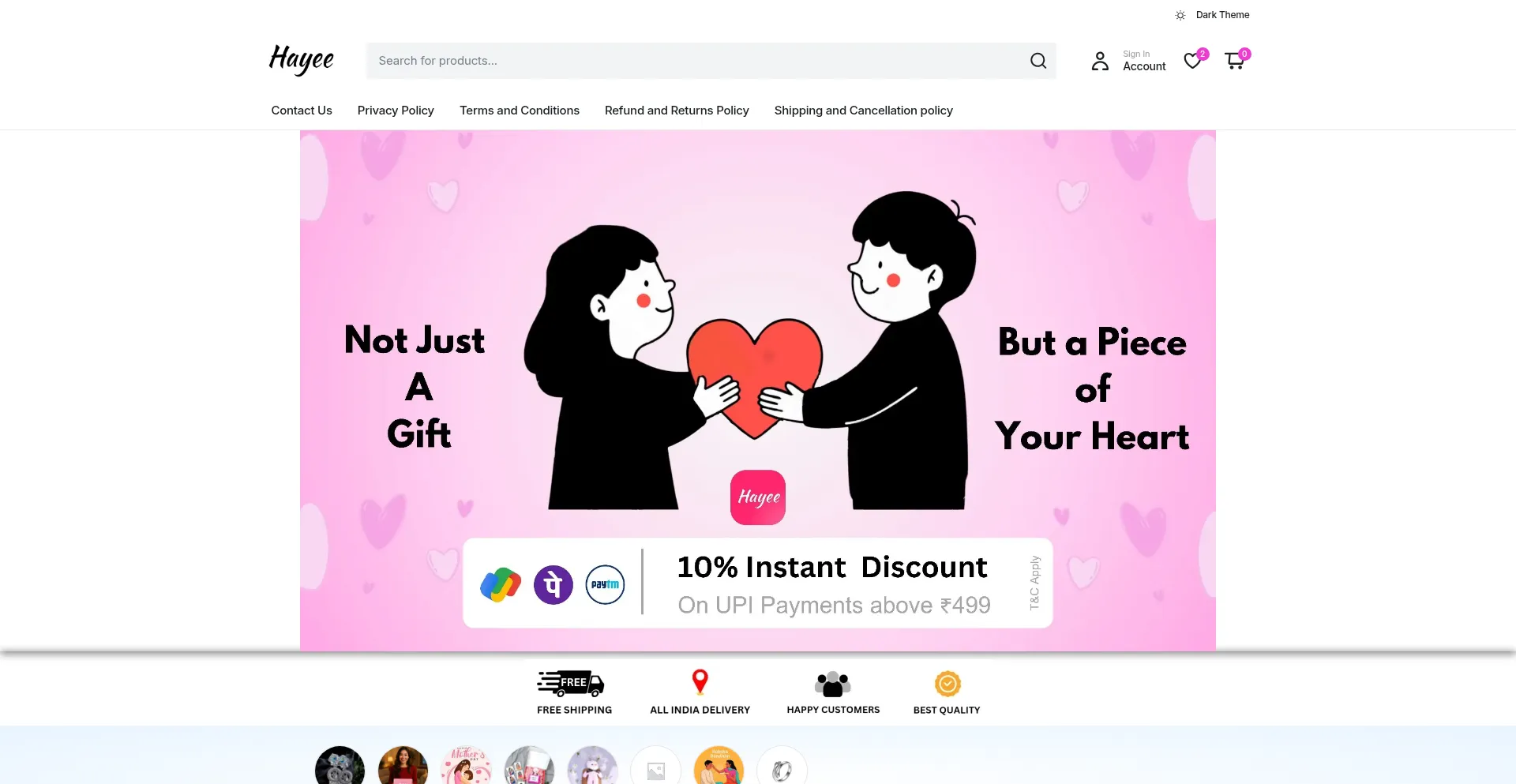Open Refund and Returns Policy
The height and width of the screenshot is (784, 1516).
point(677,111)
